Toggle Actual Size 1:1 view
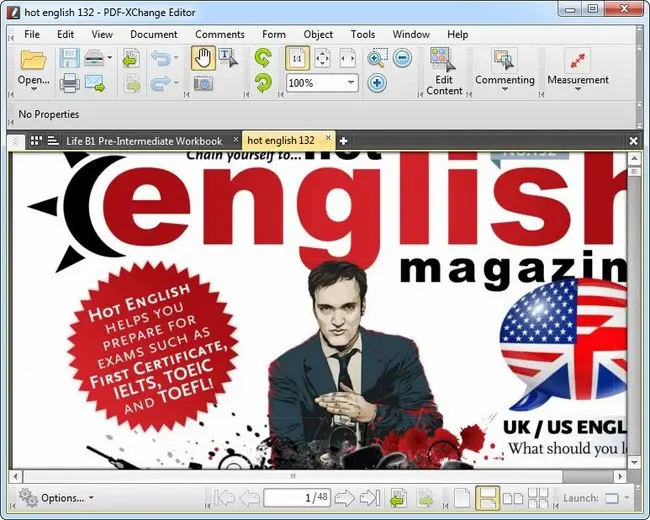The height and width of the screenshot is (520, 650). point(297,59)
